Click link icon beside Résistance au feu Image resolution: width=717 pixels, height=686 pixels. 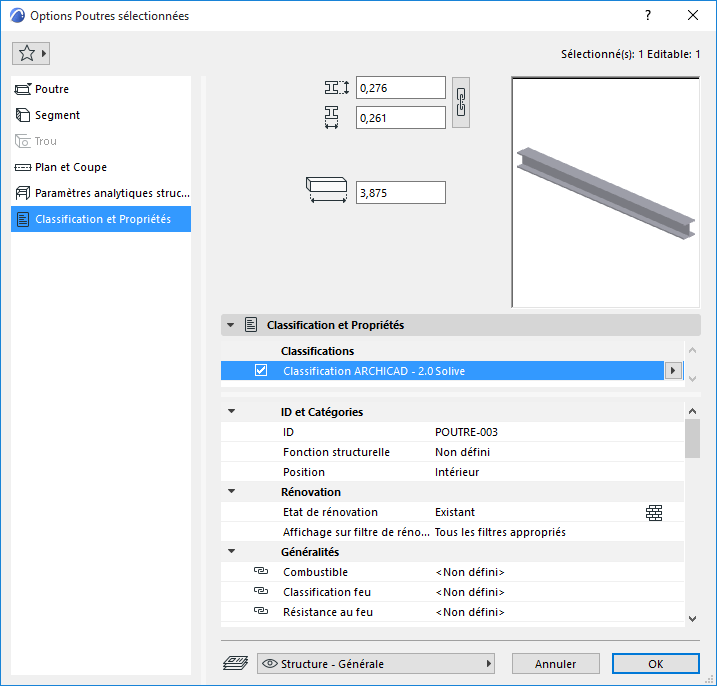click(x=261, y=611)
